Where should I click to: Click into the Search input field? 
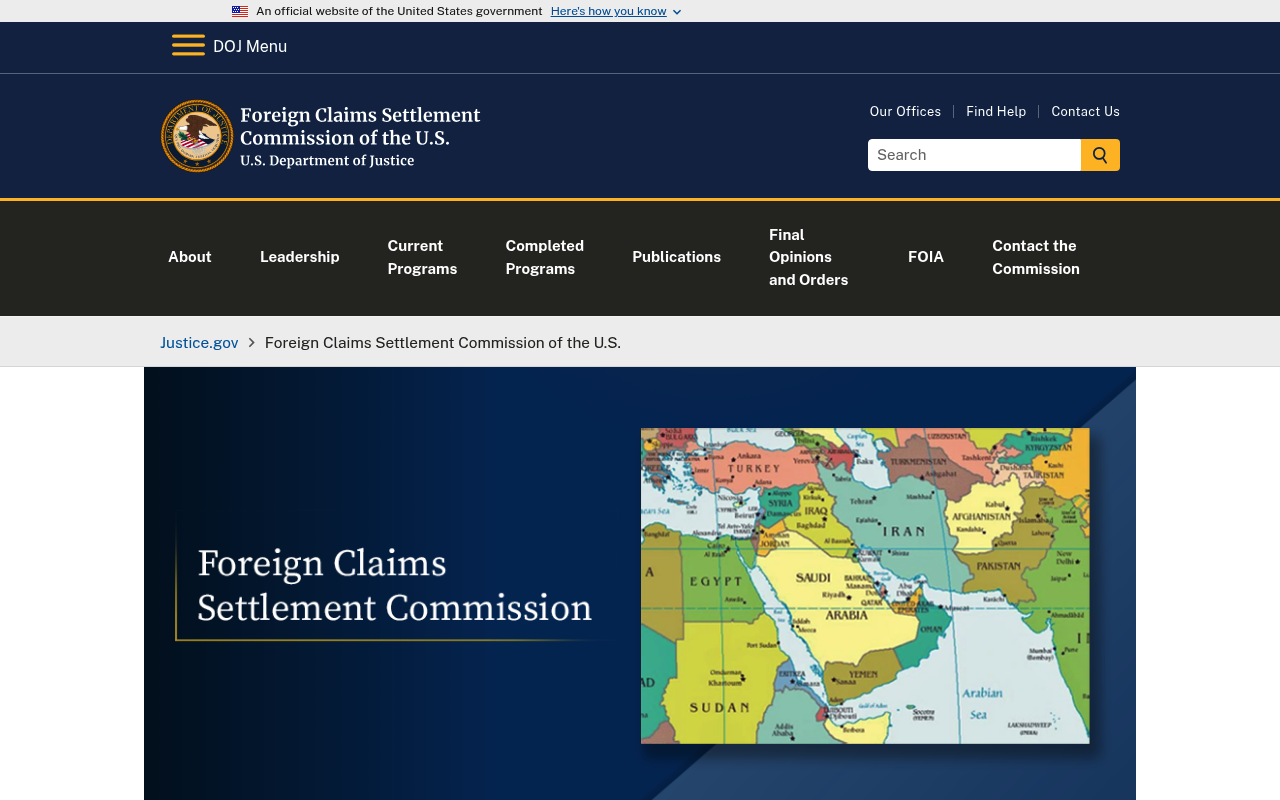pos(974,155)
